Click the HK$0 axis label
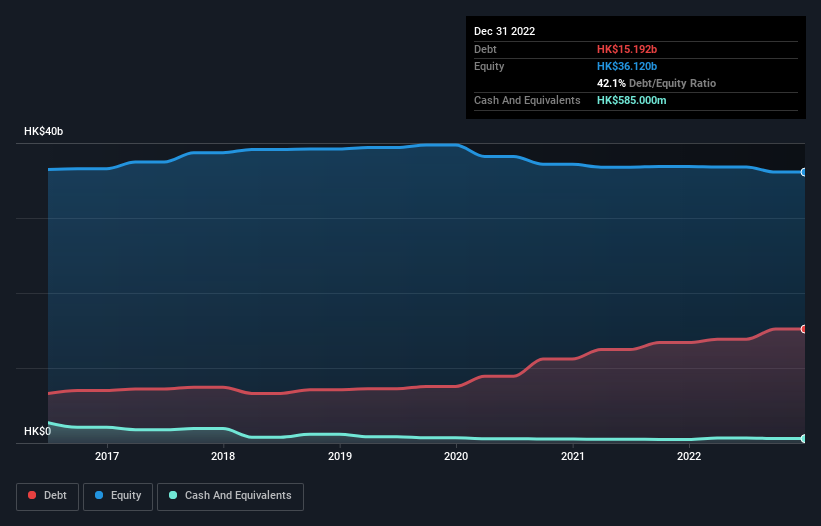The width and height of the screenshot is (821, 526). (x=38, y=431)
